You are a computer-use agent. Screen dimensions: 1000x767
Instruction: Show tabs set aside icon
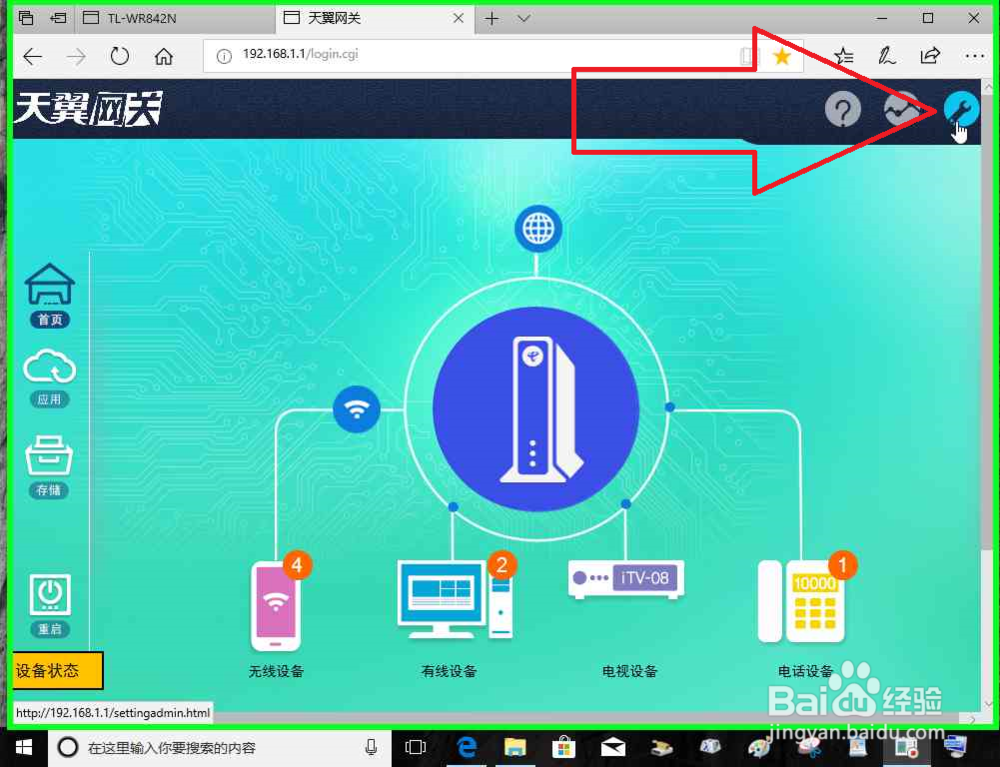[26, 18]
